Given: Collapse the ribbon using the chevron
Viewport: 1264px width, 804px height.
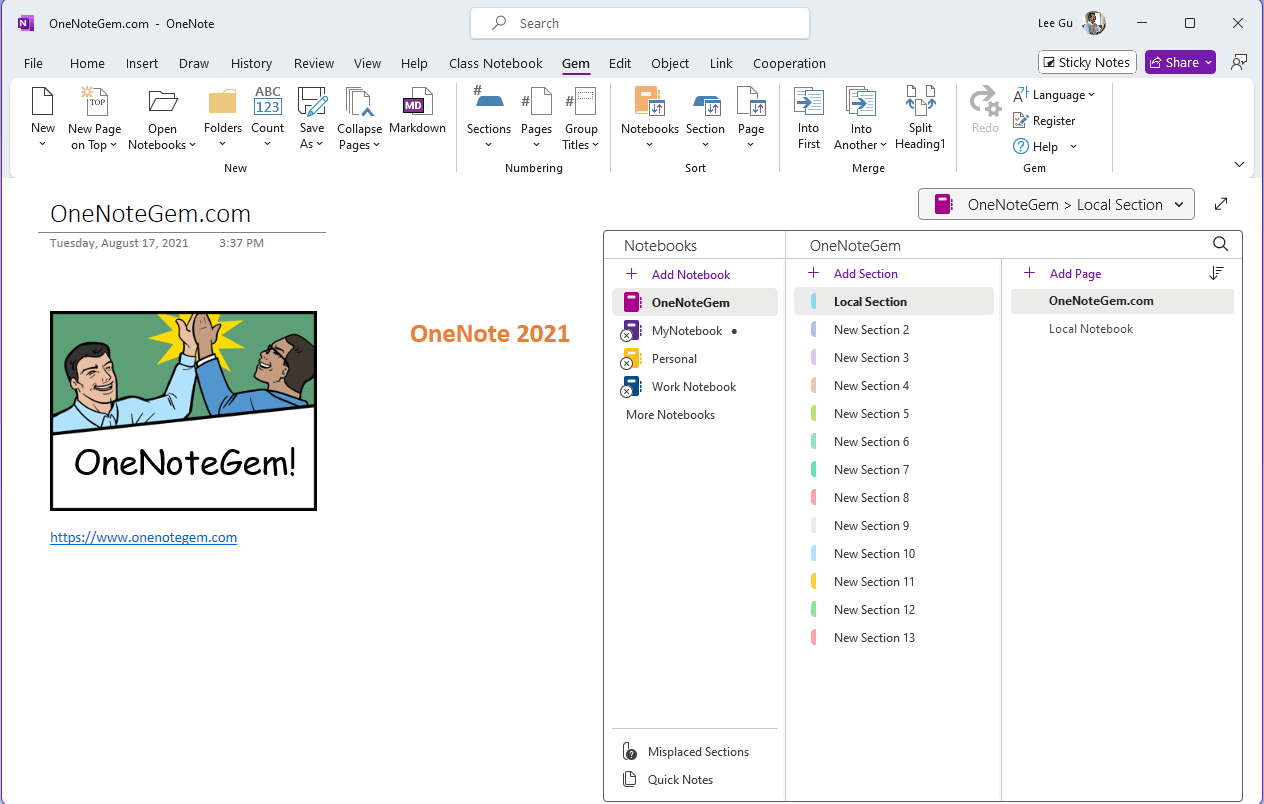Looking at the screenshot, I should pyautogui.click(x=1240, y=165).
